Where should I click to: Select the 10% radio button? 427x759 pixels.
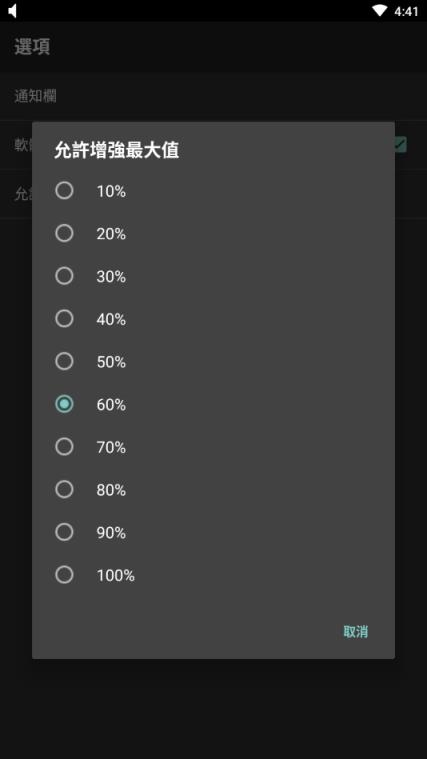point(64,191)
